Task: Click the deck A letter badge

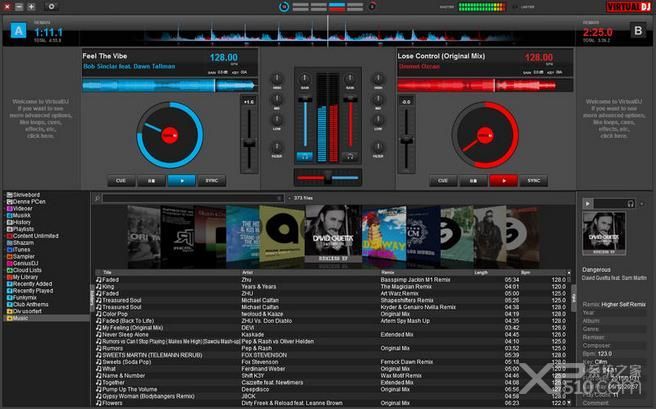Action: click(x=18, y=31)
